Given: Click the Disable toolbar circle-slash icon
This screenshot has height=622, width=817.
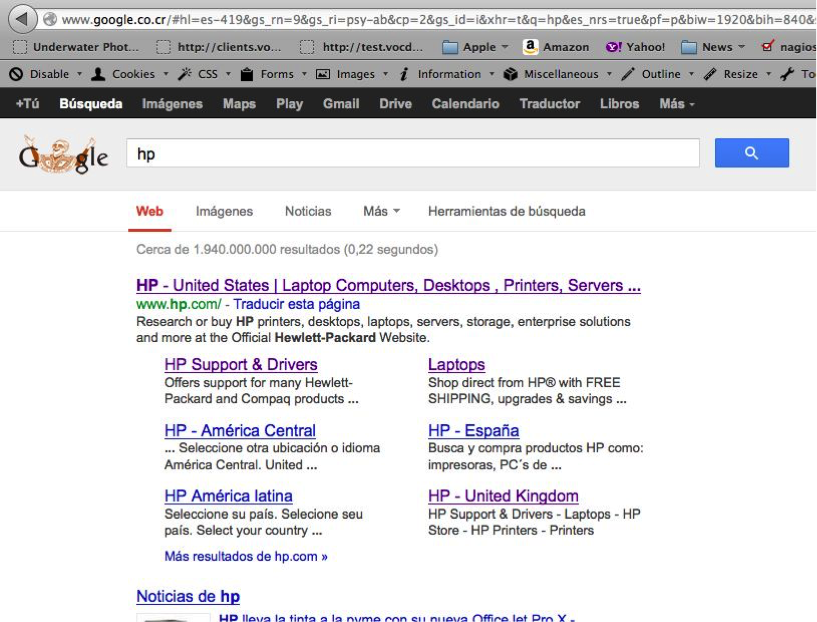Looking at the screenshot, I should tap(16, 74).
